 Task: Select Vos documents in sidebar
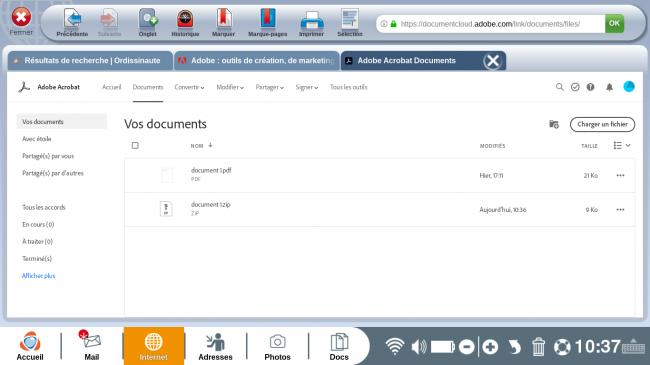click(x=62, y=122)
